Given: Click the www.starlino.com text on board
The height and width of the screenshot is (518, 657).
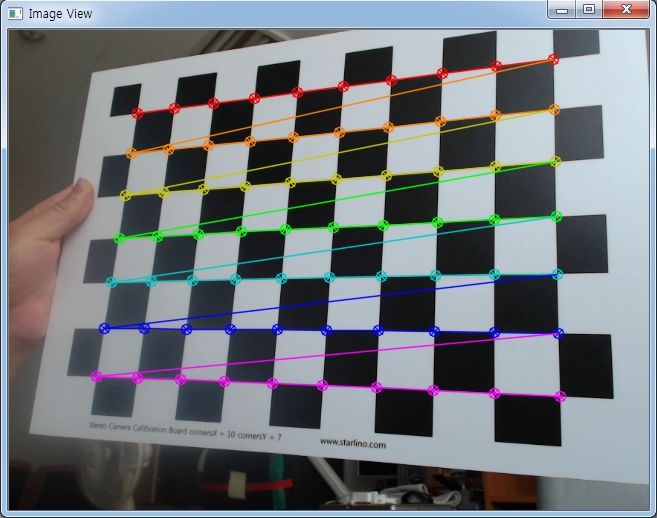Looking at the screenshot, I should (353, 443).
